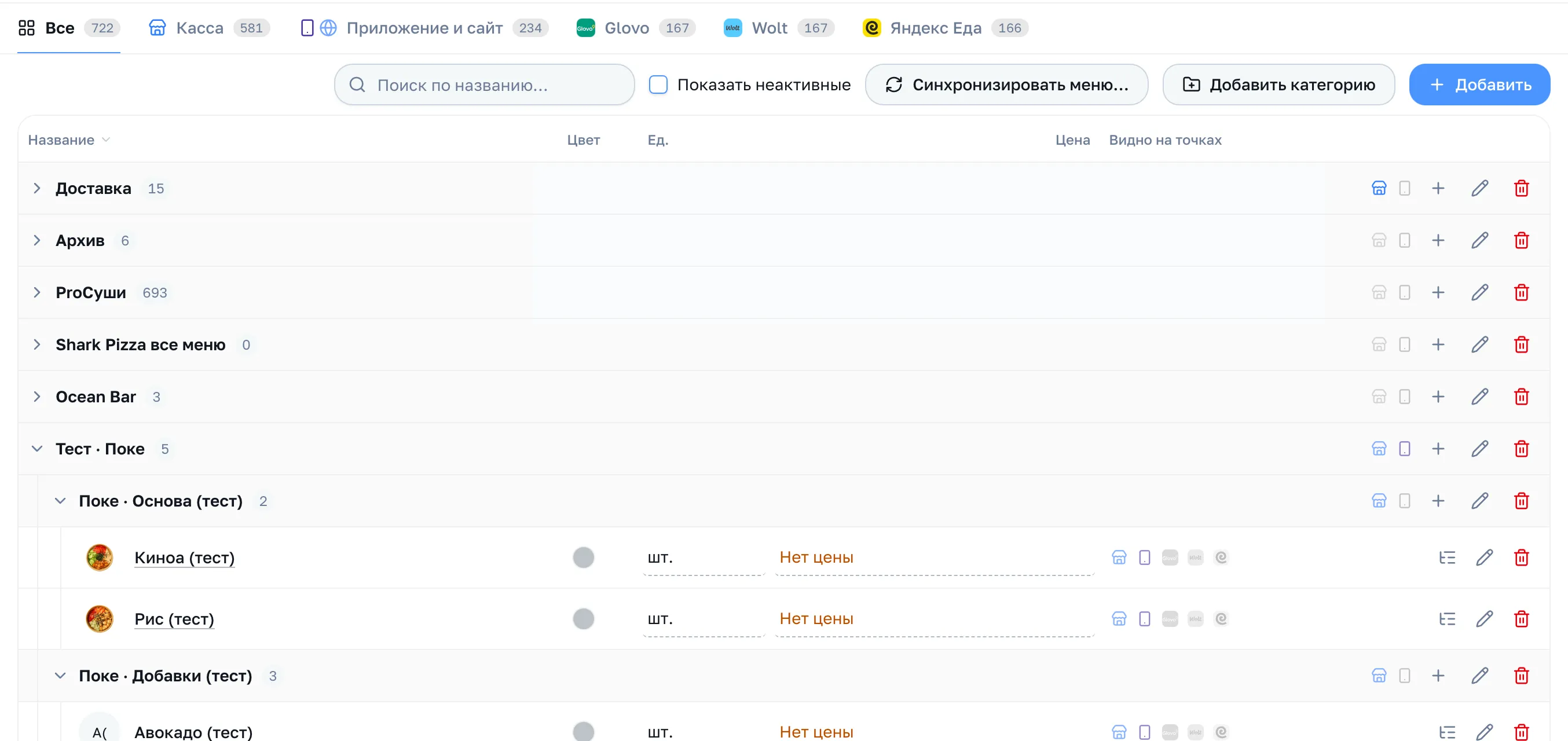Open modifiers list icon for Рис (тест)
The height and width of the screenshot is (741, 1568).
1447,619
